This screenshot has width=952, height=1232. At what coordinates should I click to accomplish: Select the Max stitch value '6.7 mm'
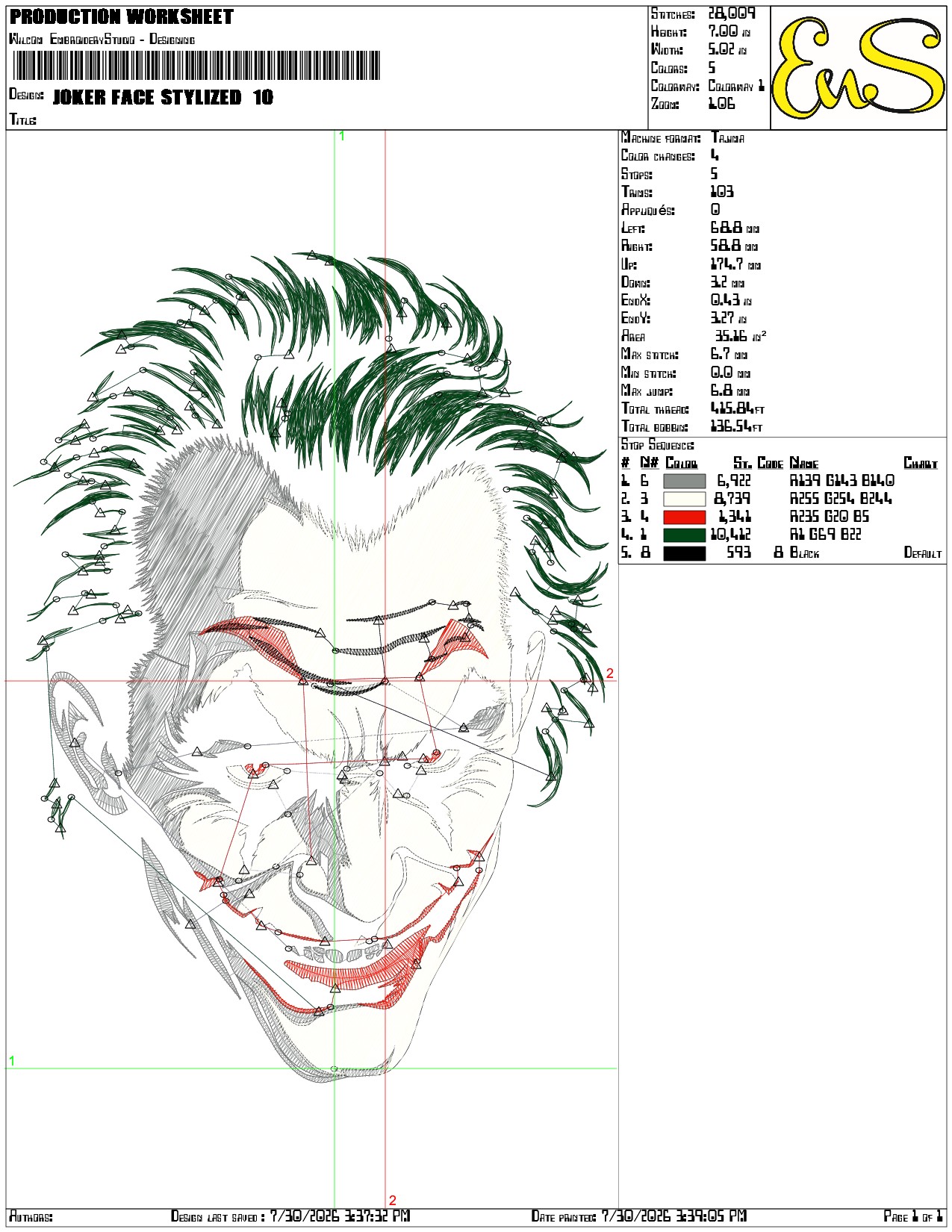click(729, 355)
